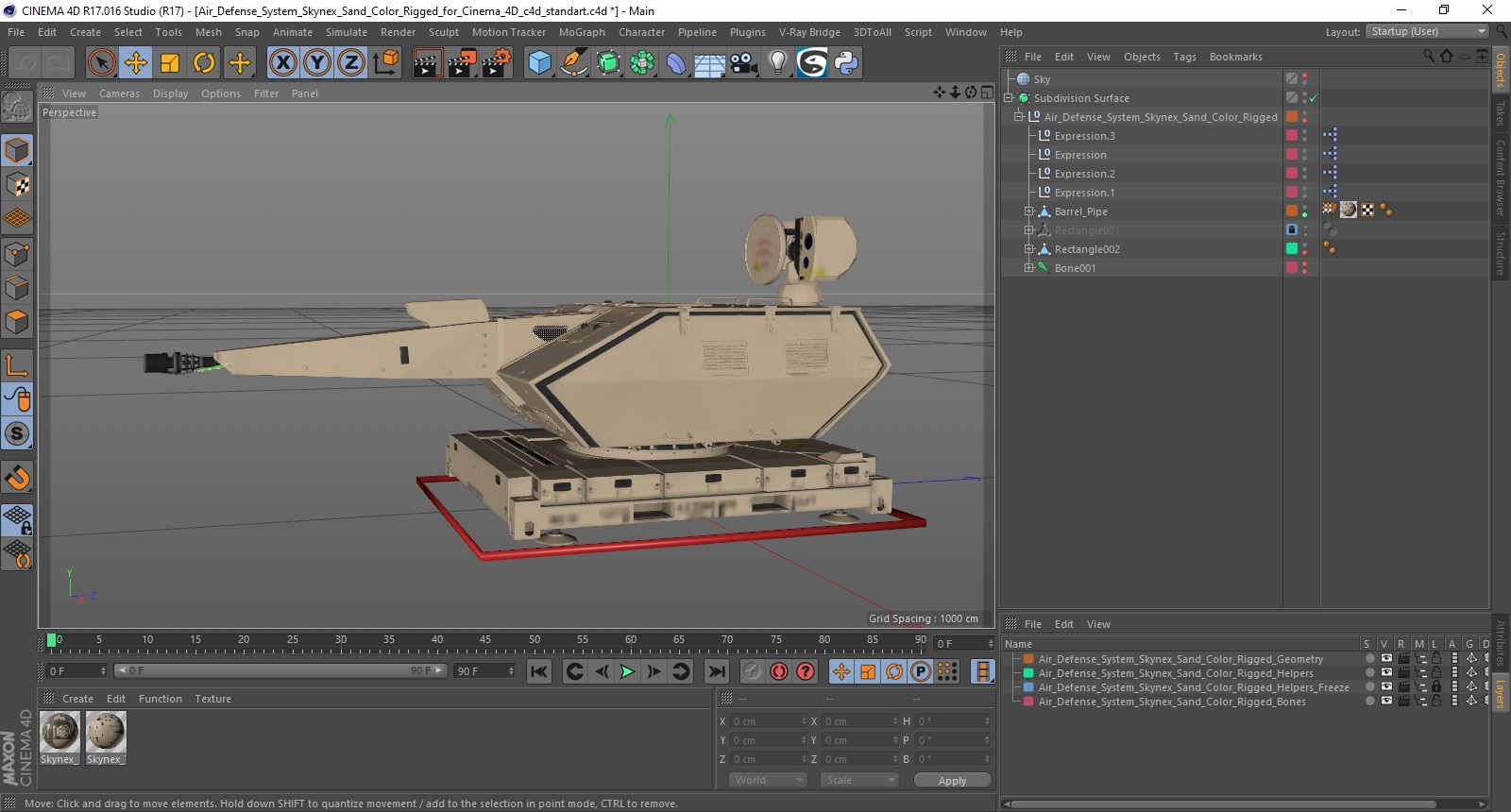Toggle visibility dots for Sky object
Screen dimensions: 1511x812
pyautogui.click(x=1305, y=79)
